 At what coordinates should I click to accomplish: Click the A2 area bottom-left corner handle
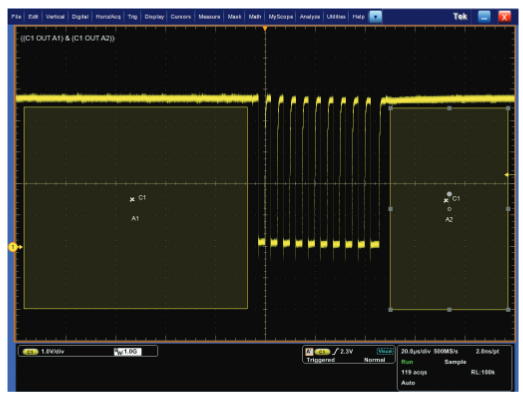pyautogui.click(x=391, y=310)
